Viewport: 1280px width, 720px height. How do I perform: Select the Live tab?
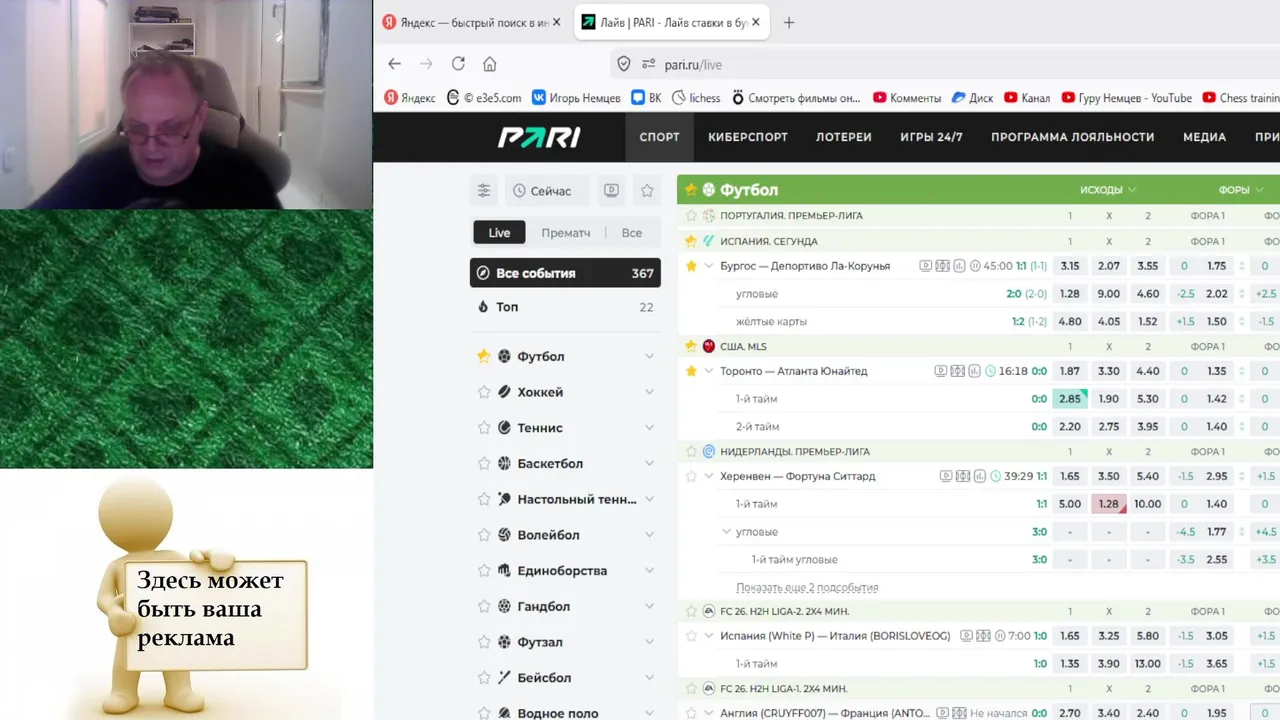[x=499, y=232]
